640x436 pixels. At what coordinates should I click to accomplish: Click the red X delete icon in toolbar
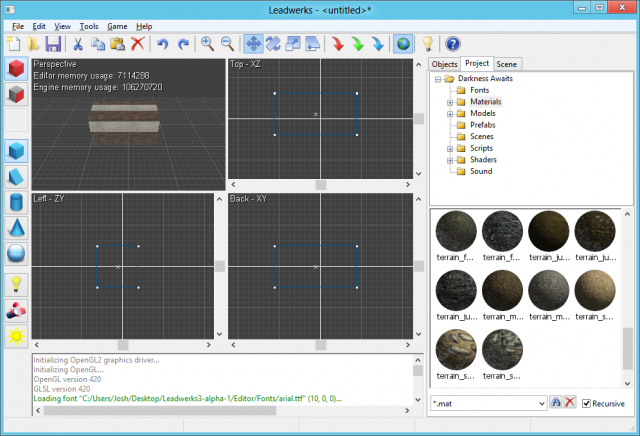[137, 44]
